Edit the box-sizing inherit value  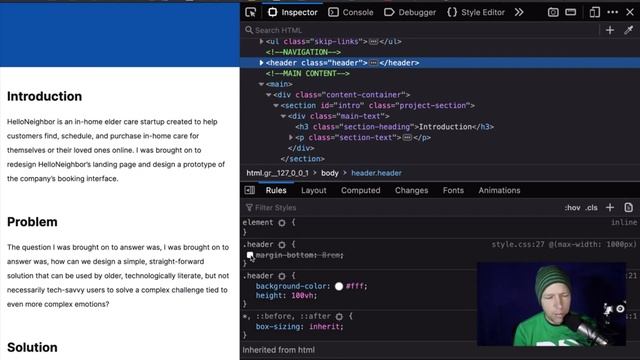(325, 327)
